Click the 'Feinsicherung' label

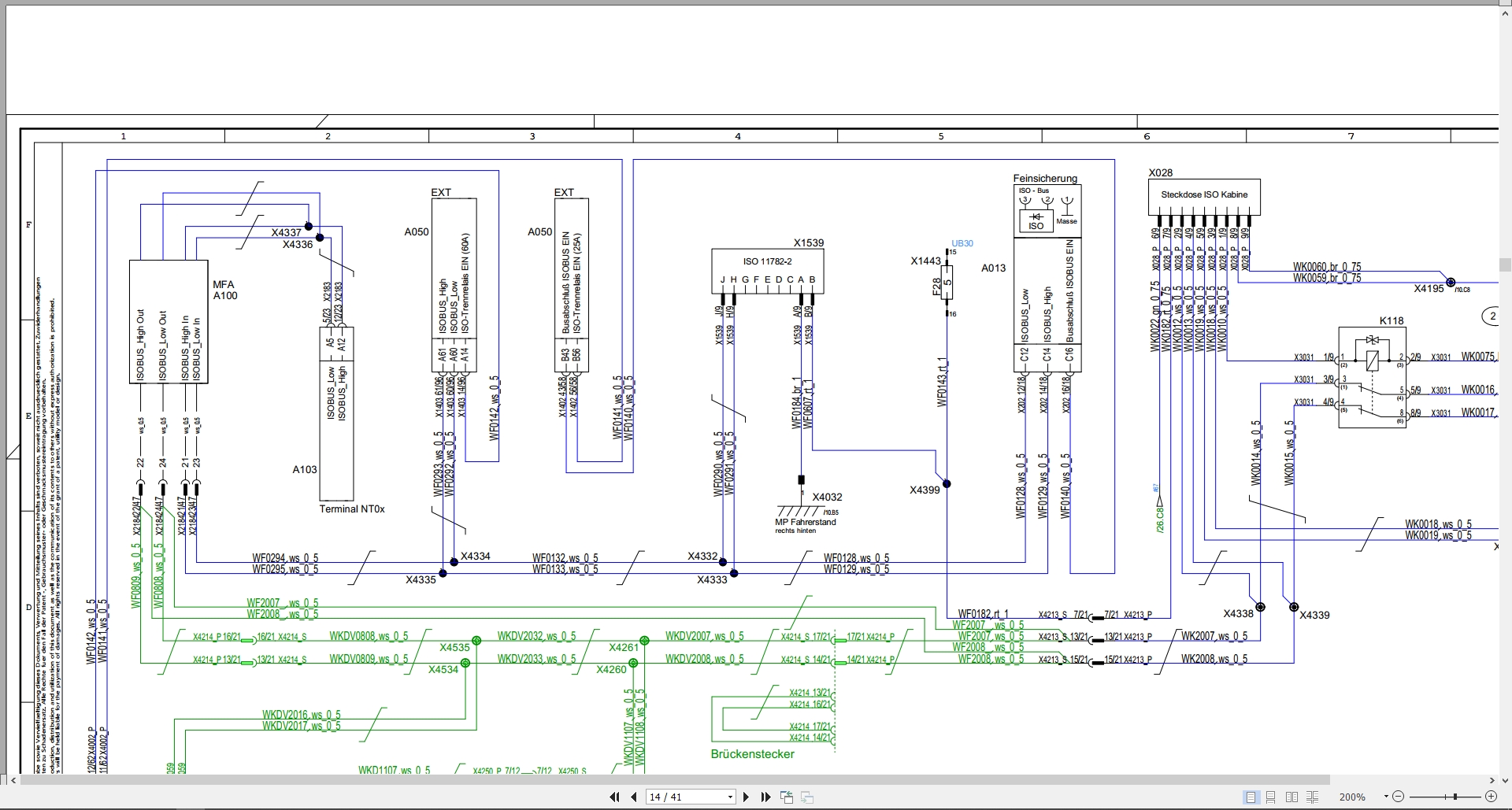(1045, 179)
